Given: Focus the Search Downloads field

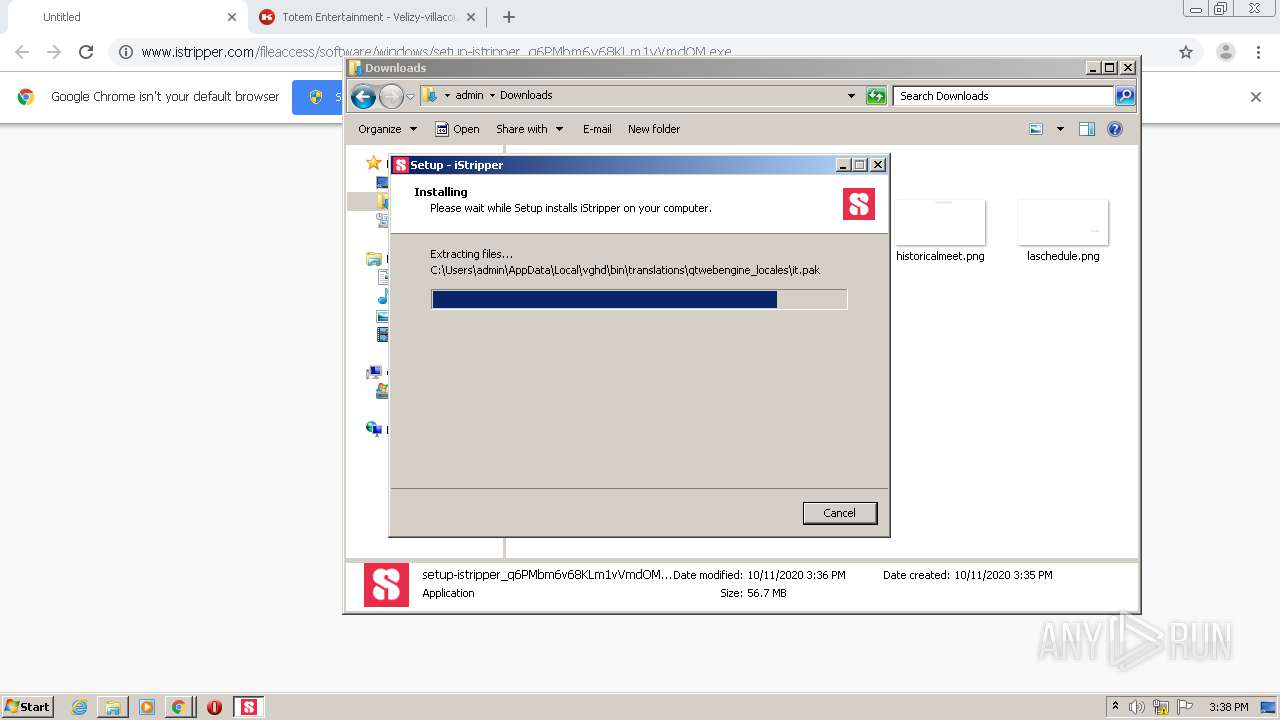Looking at the screenshot, I should [1003, 96].
